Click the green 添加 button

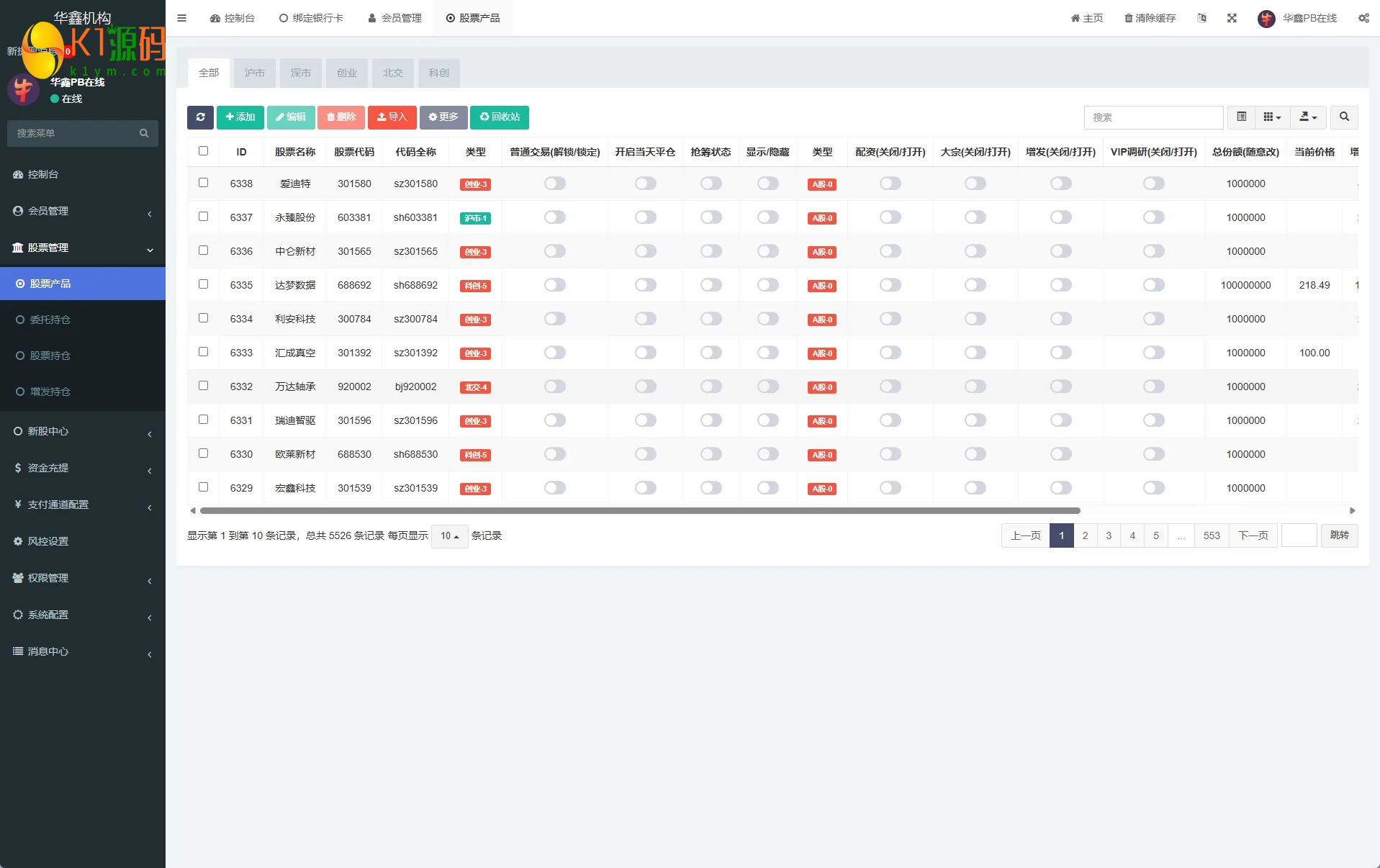point(240,117)
